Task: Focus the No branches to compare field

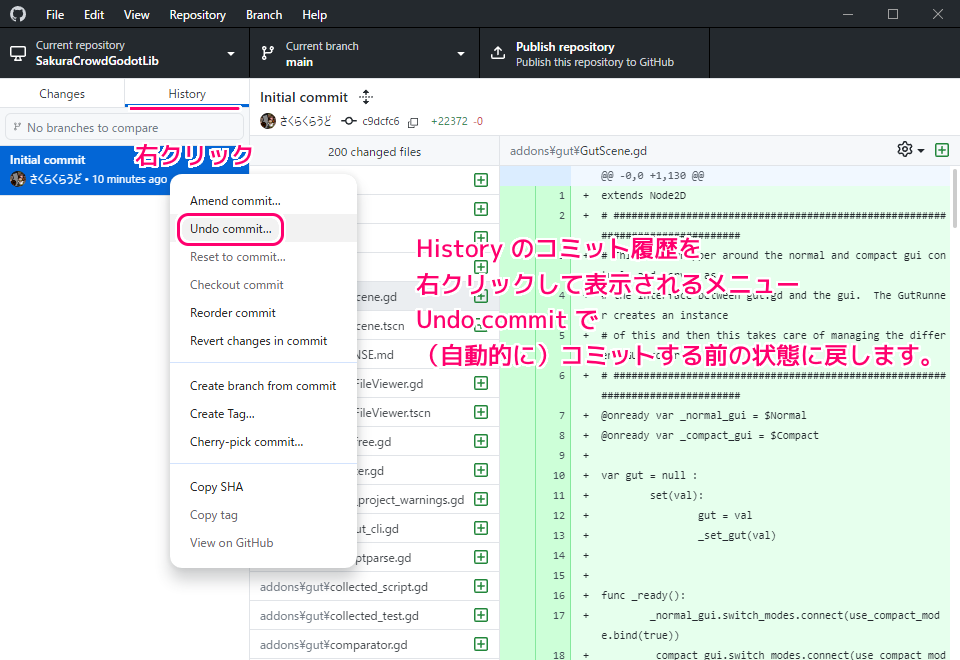Action: click(124, 127)
